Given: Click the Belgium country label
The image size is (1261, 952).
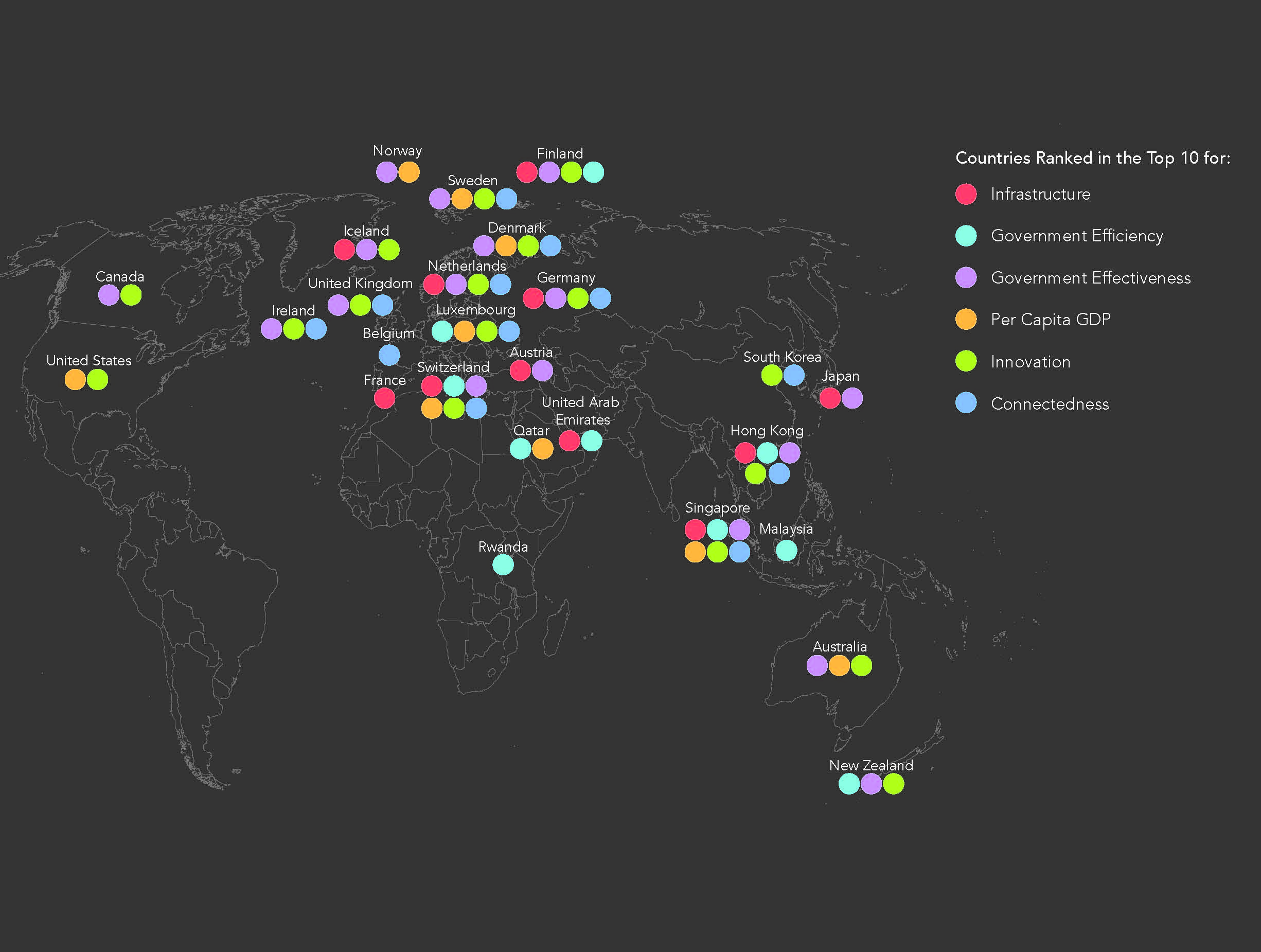Looking at the screenshot, I should point(389,333).
